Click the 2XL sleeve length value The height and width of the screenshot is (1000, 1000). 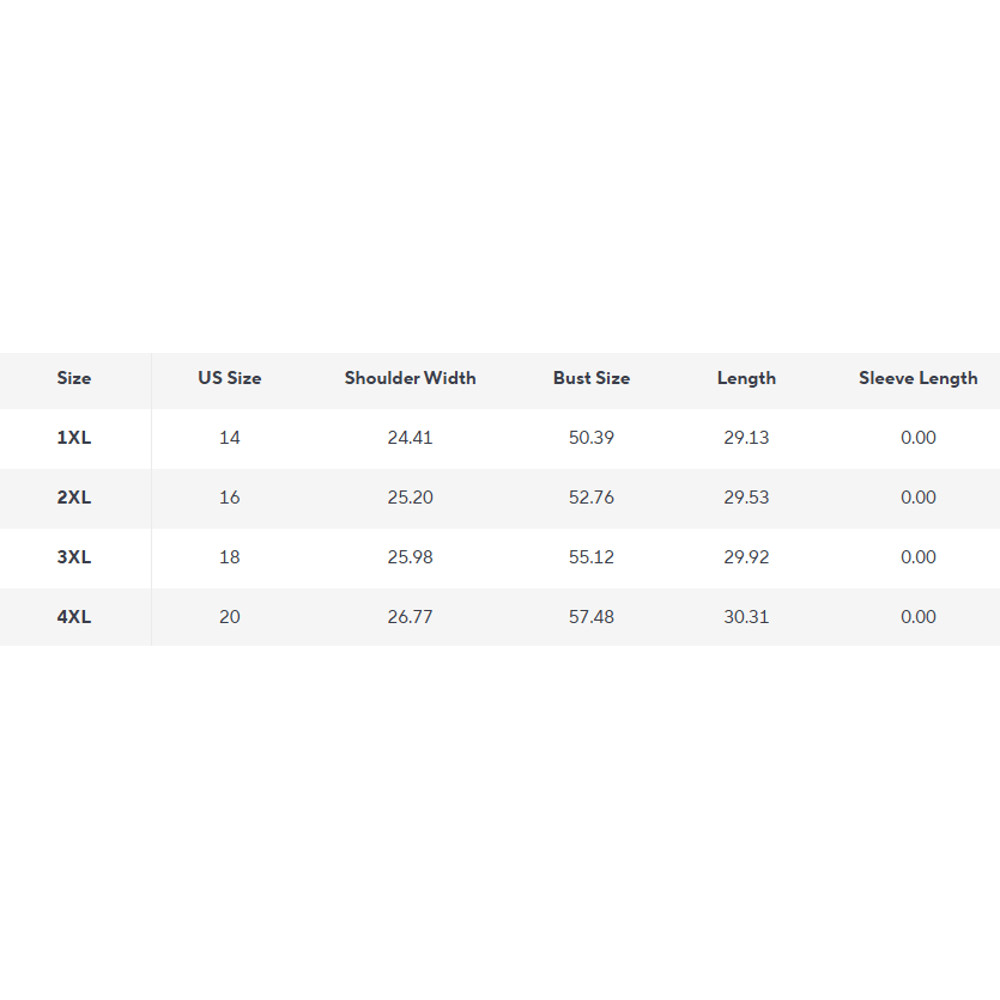click(918, 498)
